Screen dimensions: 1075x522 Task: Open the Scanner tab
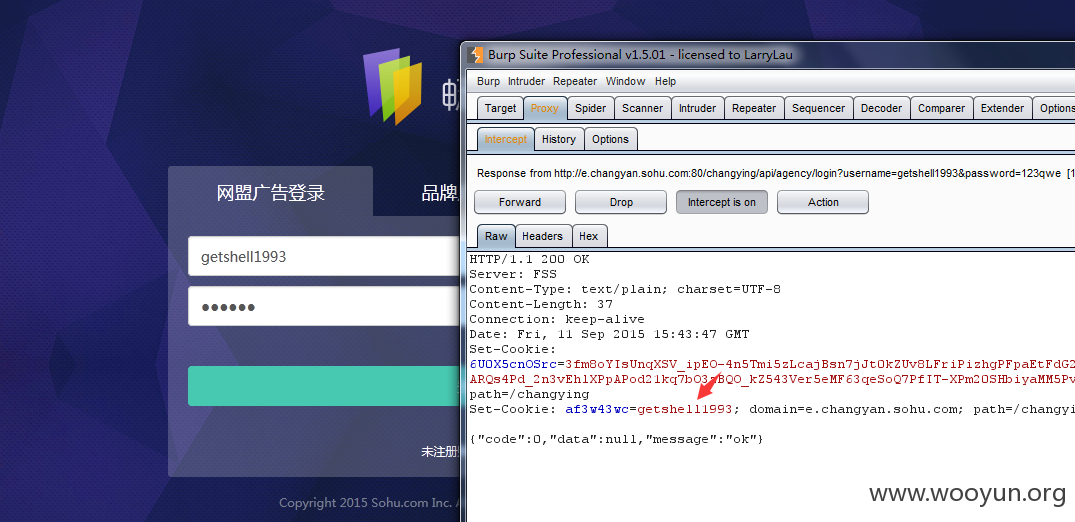pos(642,108)
